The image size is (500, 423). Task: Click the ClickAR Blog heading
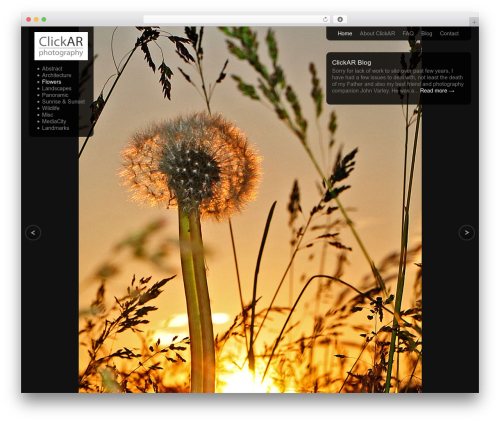point(351,62)
